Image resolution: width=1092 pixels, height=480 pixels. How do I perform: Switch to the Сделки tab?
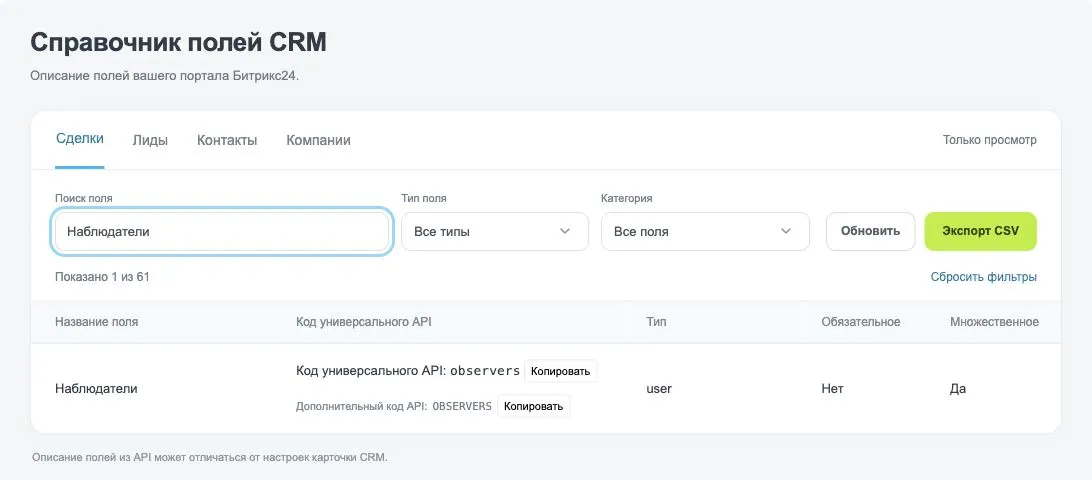click(79, 139)
